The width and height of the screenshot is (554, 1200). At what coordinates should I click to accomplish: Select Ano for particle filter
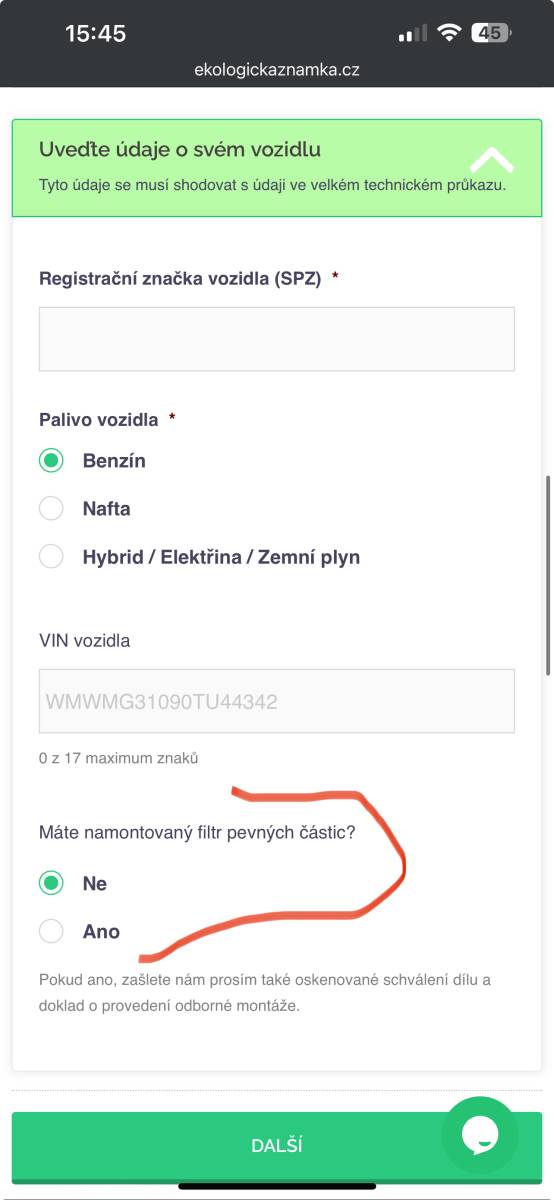point(51,931)
